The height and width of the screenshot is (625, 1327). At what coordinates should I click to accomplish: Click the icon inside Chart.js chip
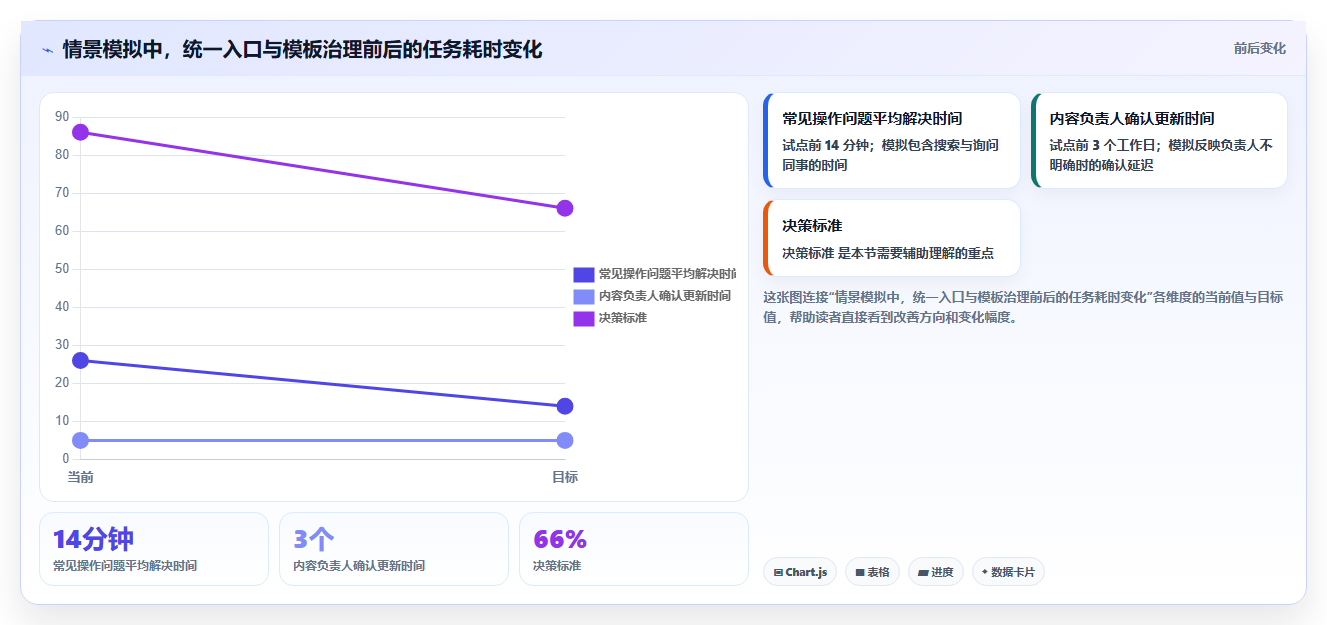(778, 573)
